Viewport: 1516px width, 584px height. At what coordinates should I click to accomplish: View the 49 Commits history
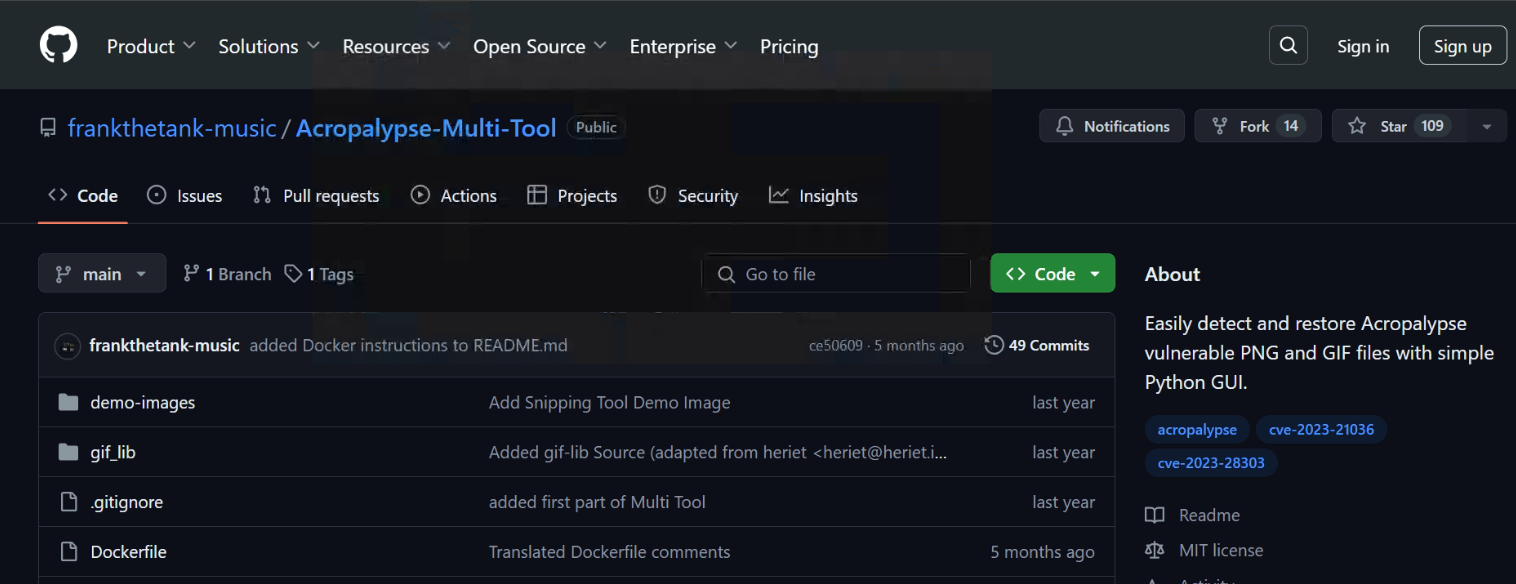[x=1037, y=345]
